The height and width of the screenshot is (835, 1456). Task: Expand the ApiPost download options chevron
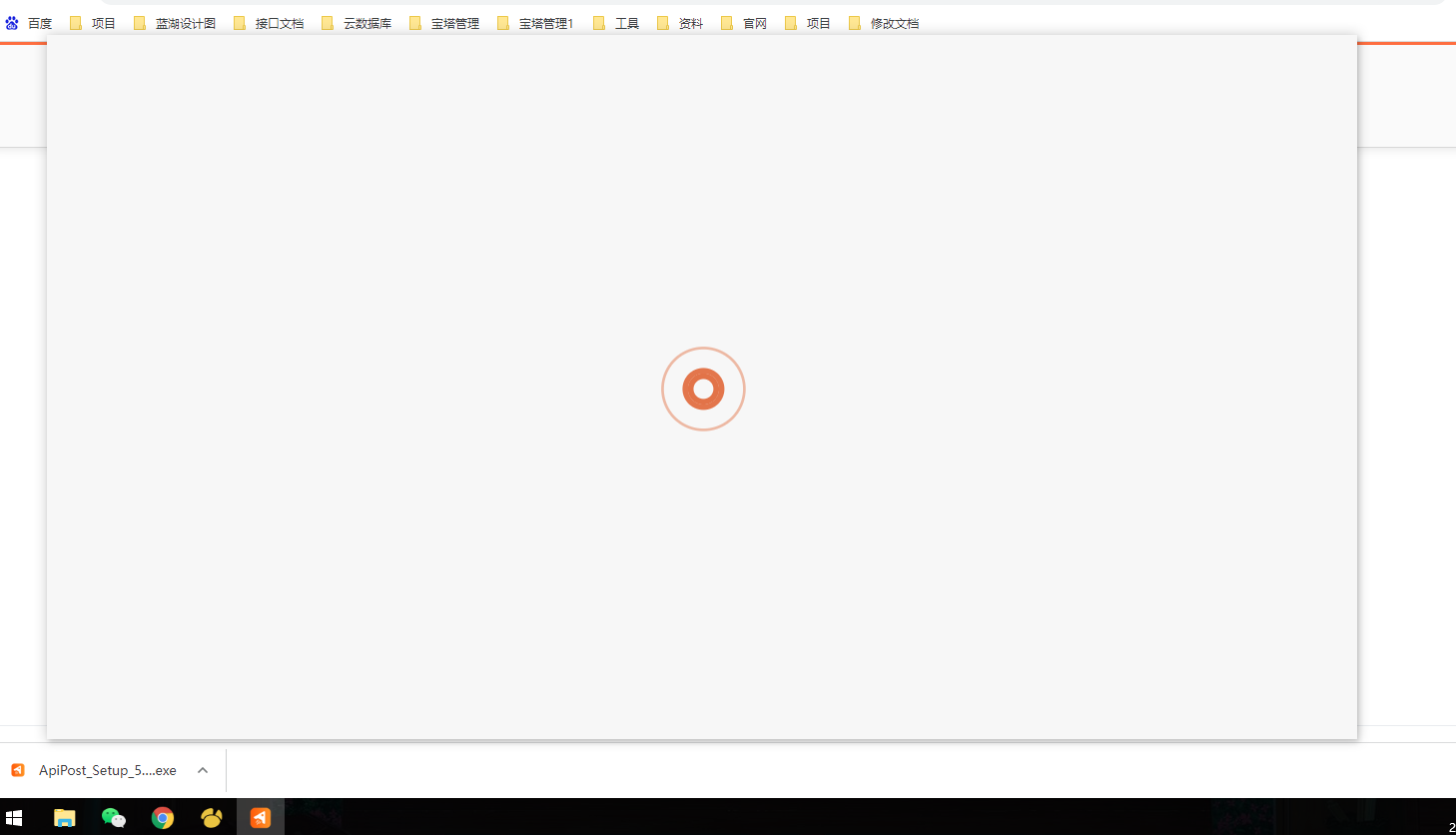point(203,770)
